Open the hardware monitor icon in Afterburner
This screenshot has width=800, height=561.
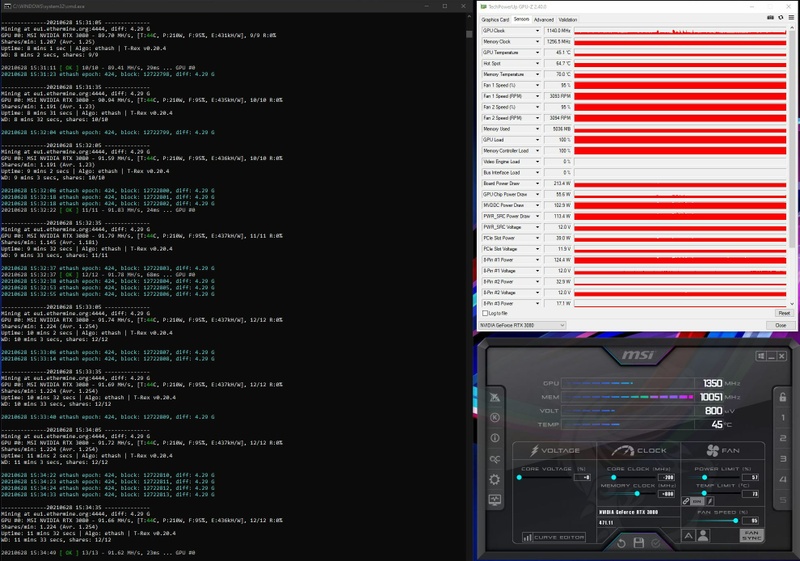(x=494, y=500)
